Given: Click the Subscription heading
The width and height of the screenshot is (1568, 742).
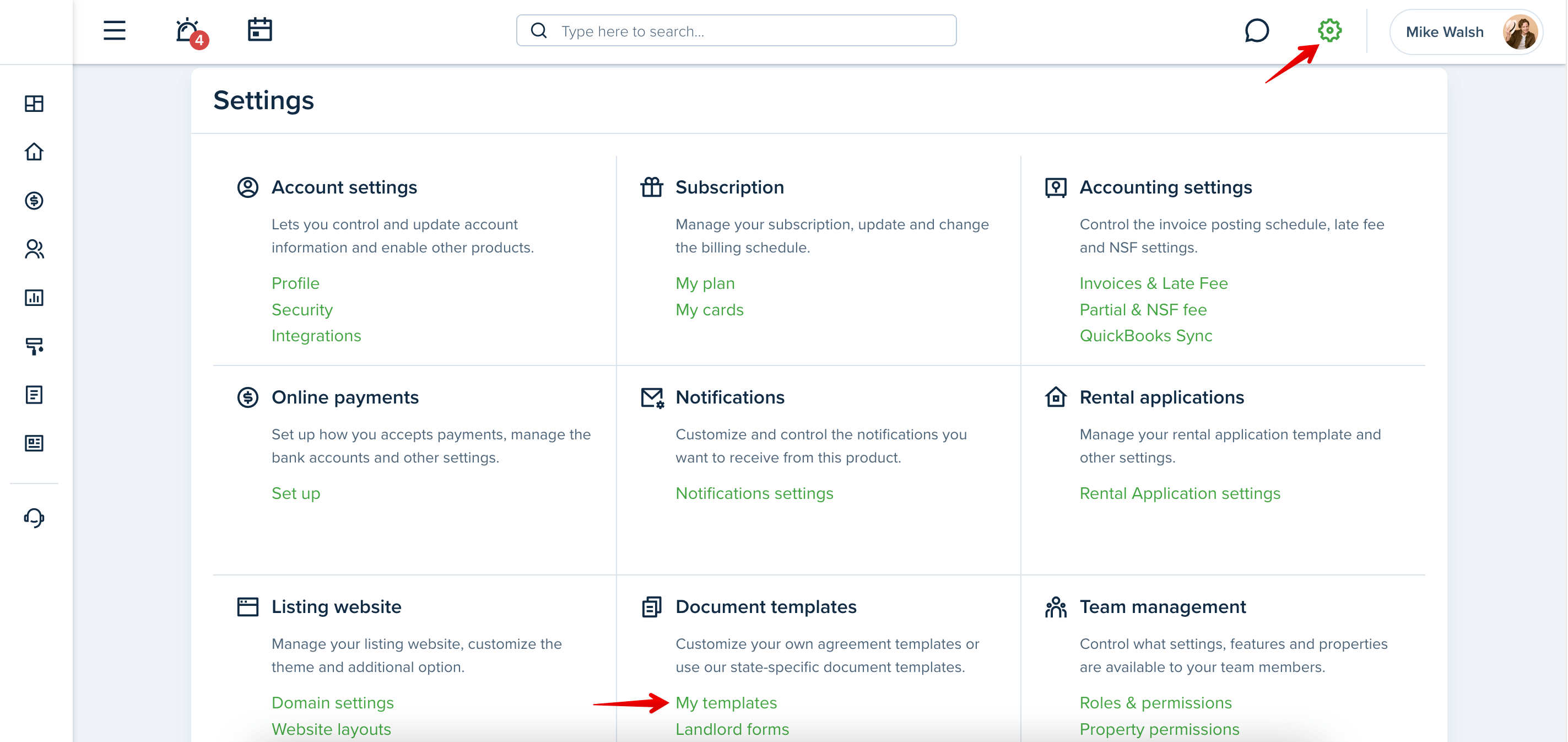Looking at the screenshot, I should tap(729, 187).
